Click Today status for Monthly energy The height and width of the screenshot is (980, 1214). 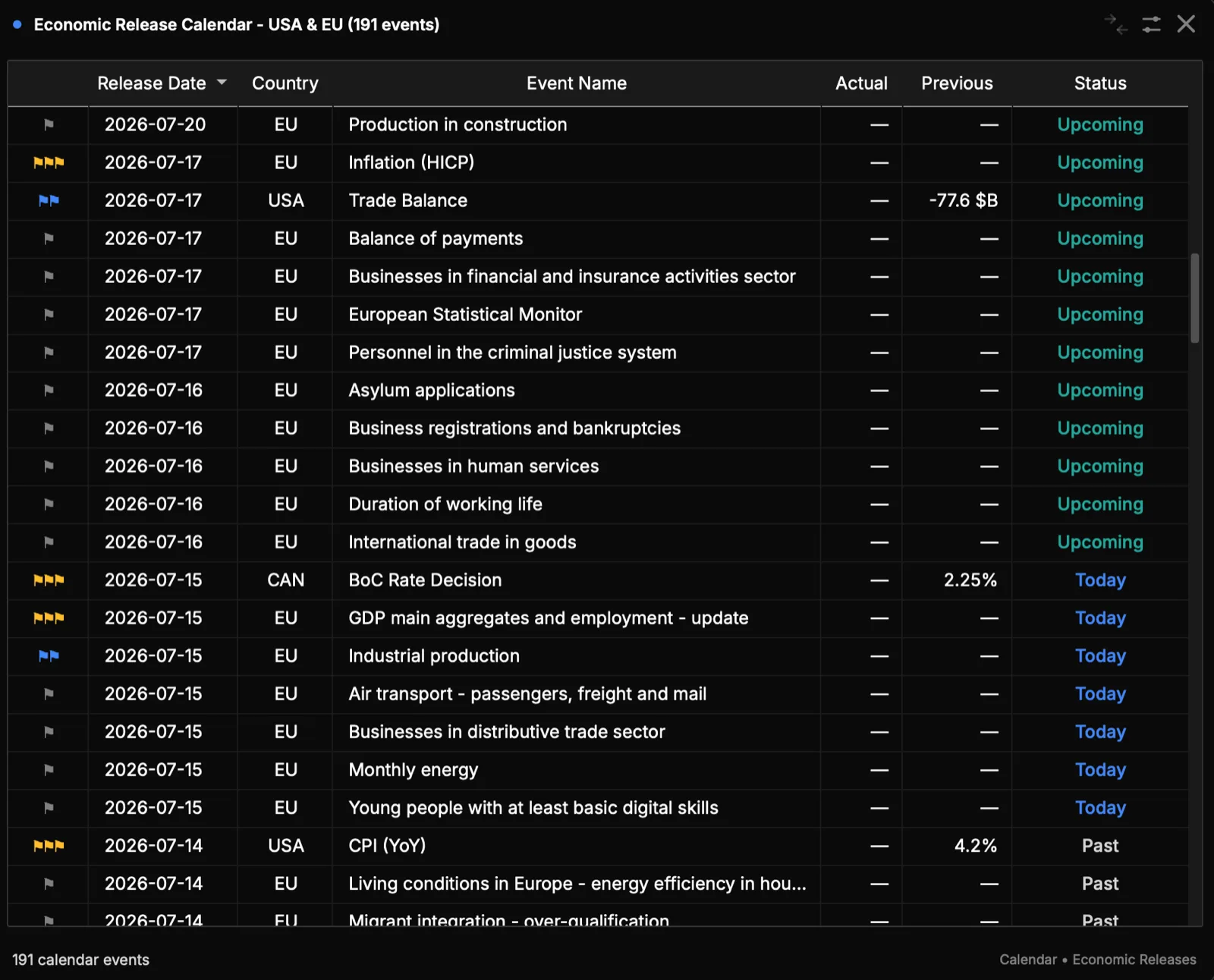coord(1100,770)
